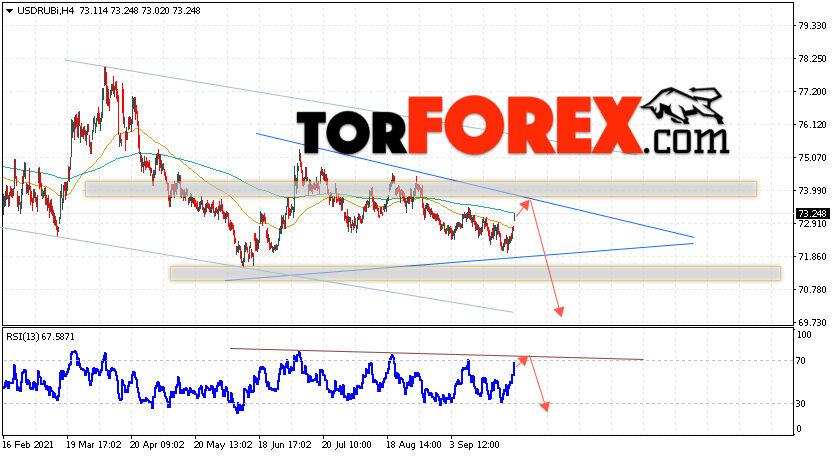Click the RSI scale value 30
The width and height of the screenshot is (834, 456).
coord(800,404)
